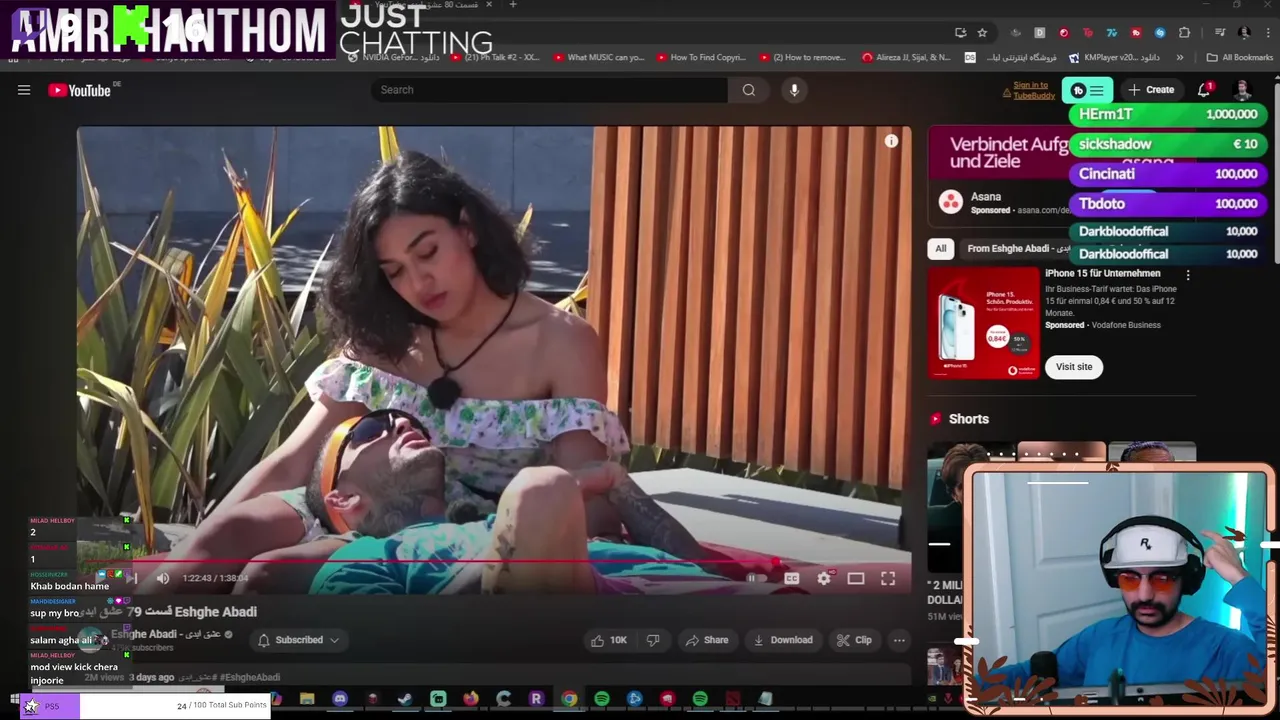Open Chrome media control button

point(1220,32)
